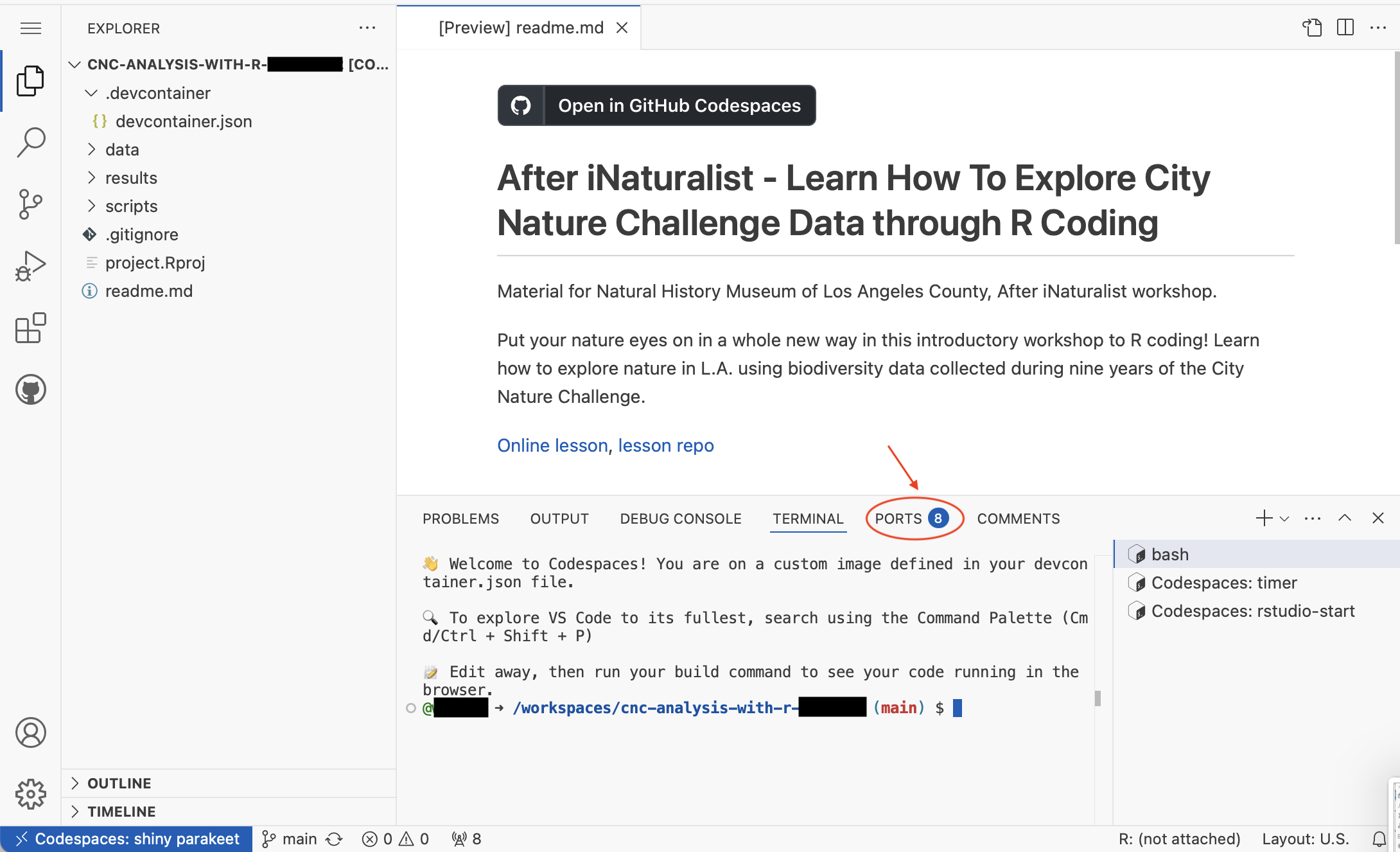Click the split editor right icon

[1345, 28]
